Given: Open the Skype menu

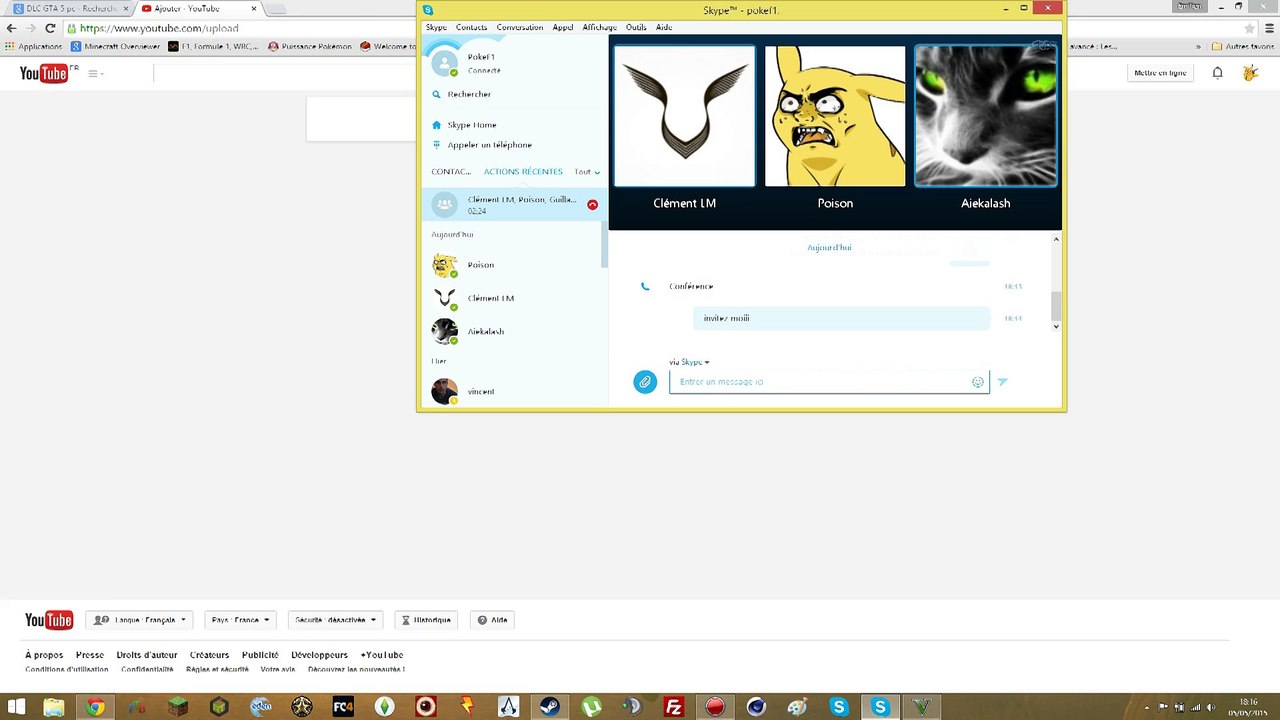Looking at the screenshot, I should 436,27.
